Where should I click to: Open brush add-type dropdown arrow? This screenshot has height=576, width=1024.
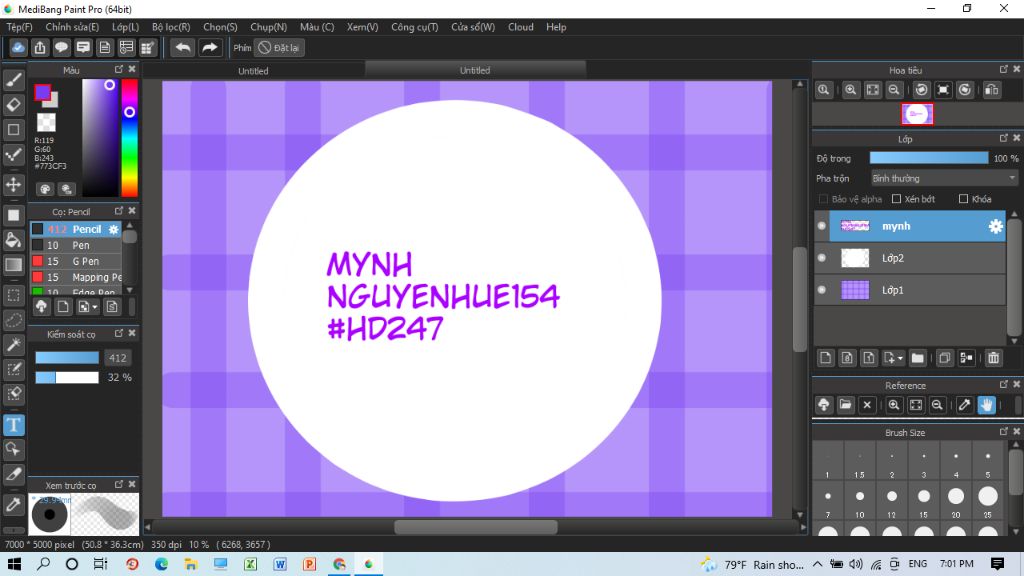pos(95,307)
